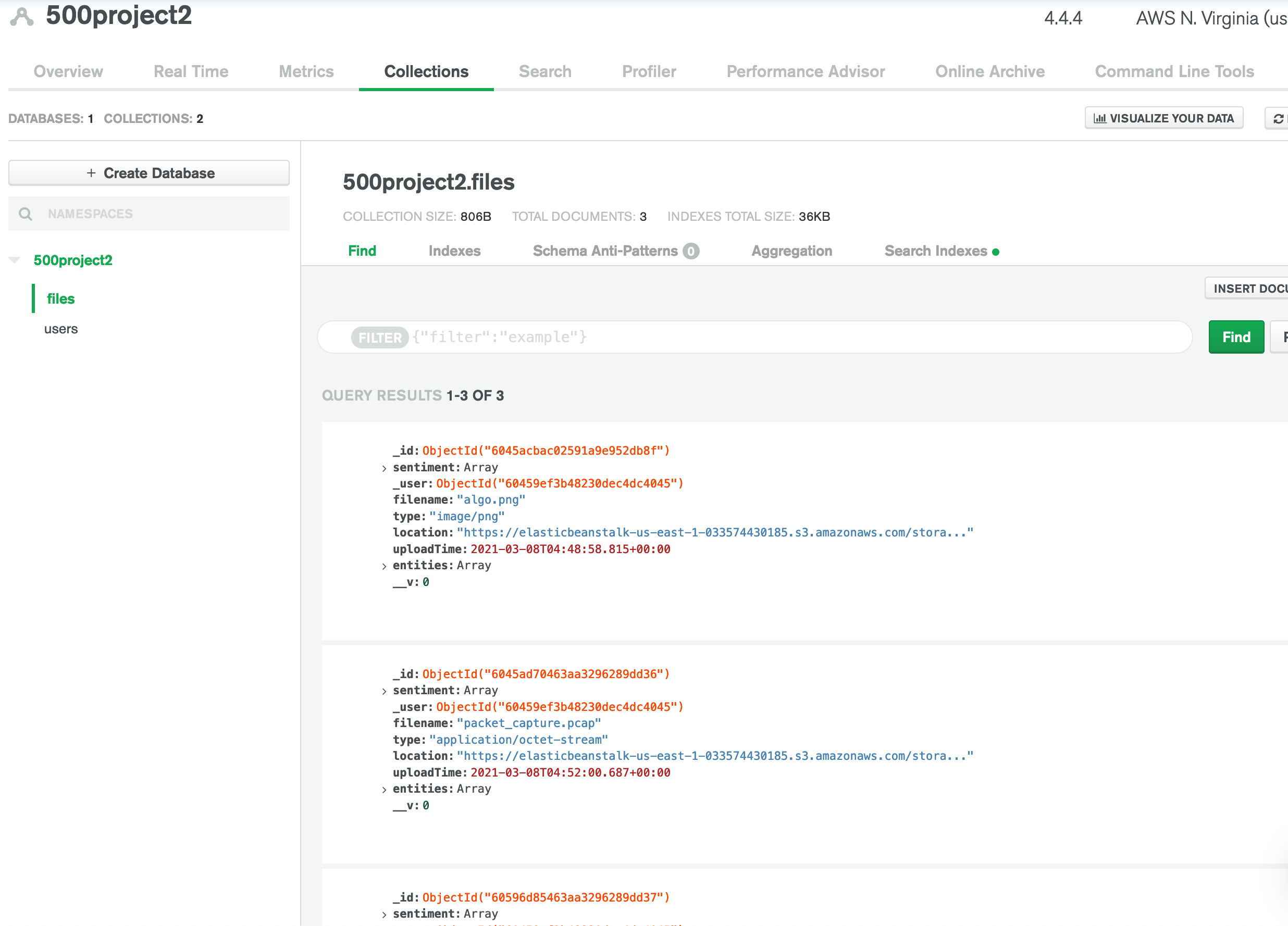
Task: Expand entities array in algo.png document
Action: click(385, 566)
